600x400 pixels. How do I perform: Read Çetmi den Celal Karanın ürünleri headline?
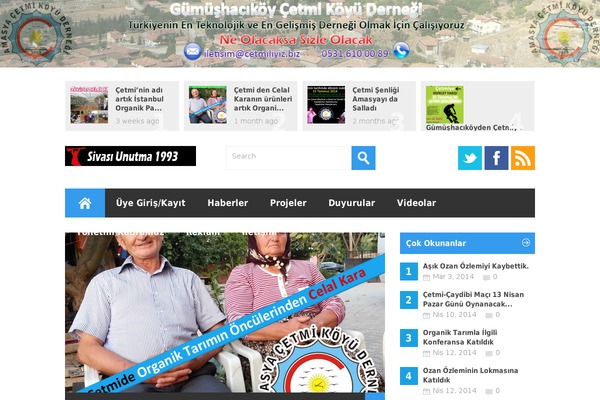(263, 99)
